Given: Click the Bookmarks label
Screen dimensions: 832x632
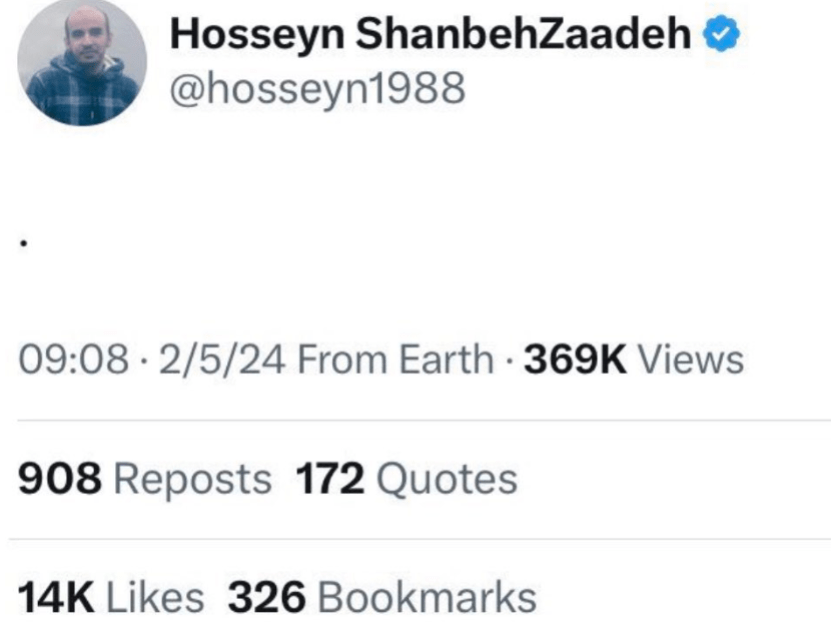Looking at the screenshot, I should tap(427, 598).
